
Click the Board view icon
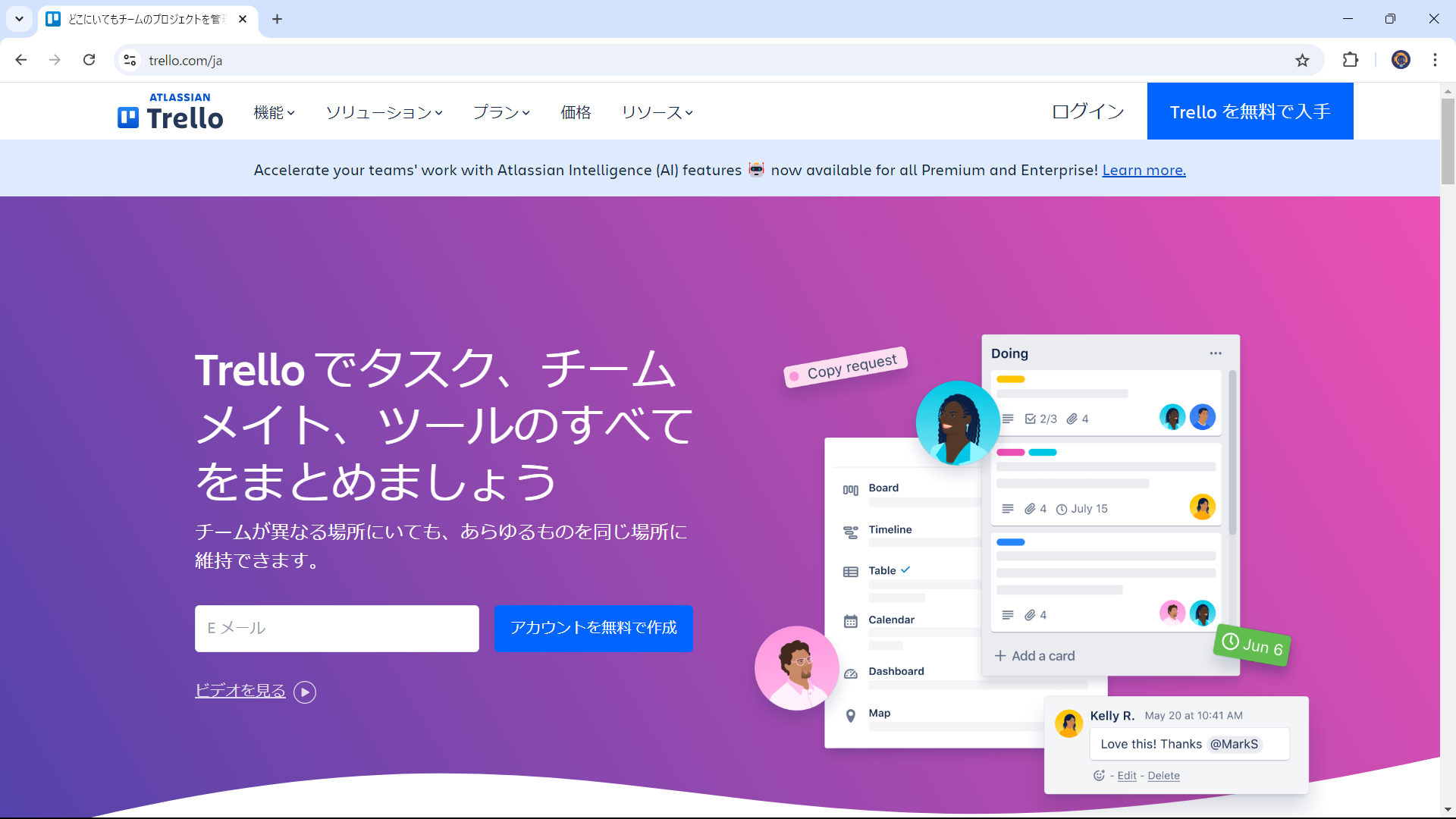[x=851, y=490]
